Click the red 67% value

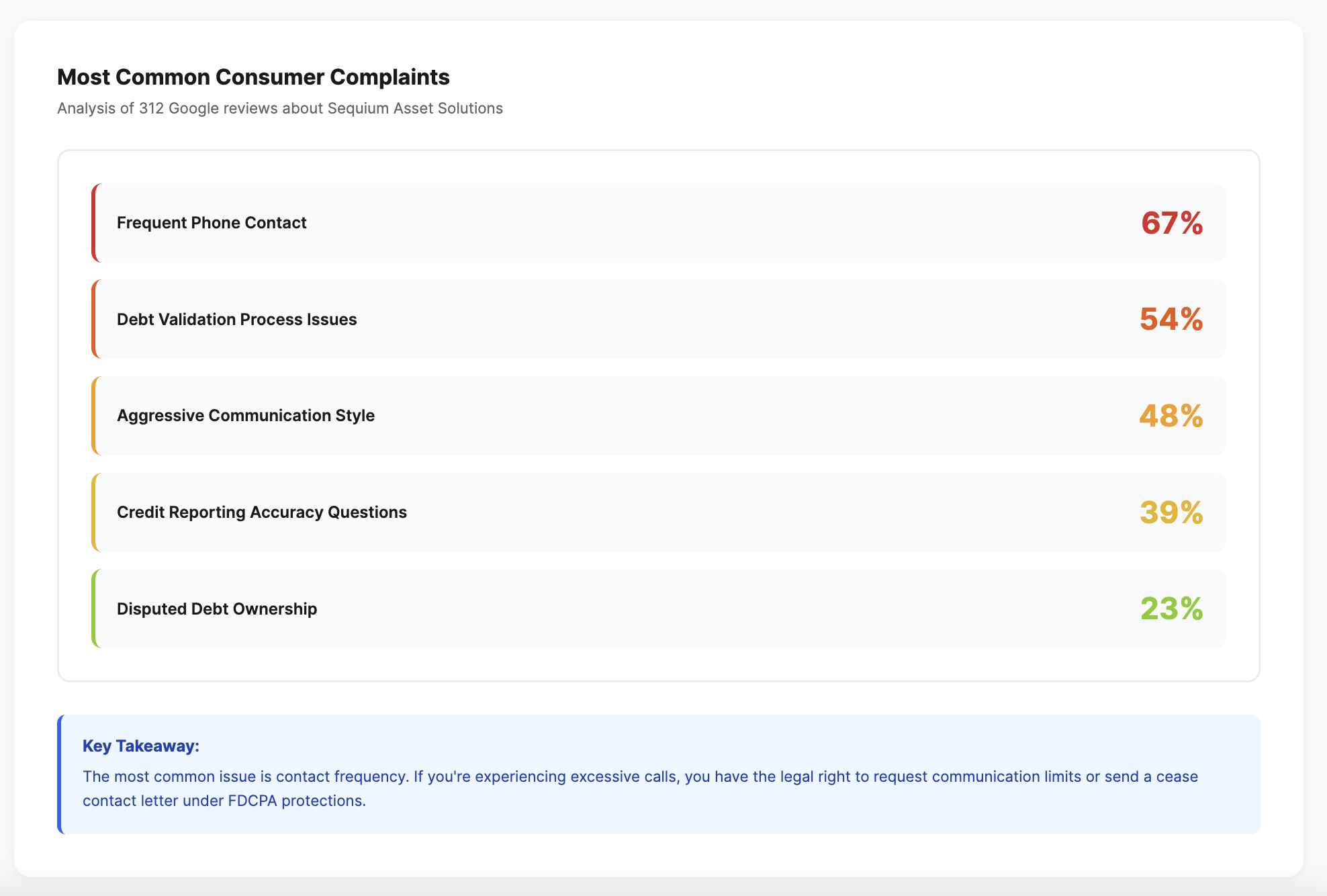point(1172,223)
